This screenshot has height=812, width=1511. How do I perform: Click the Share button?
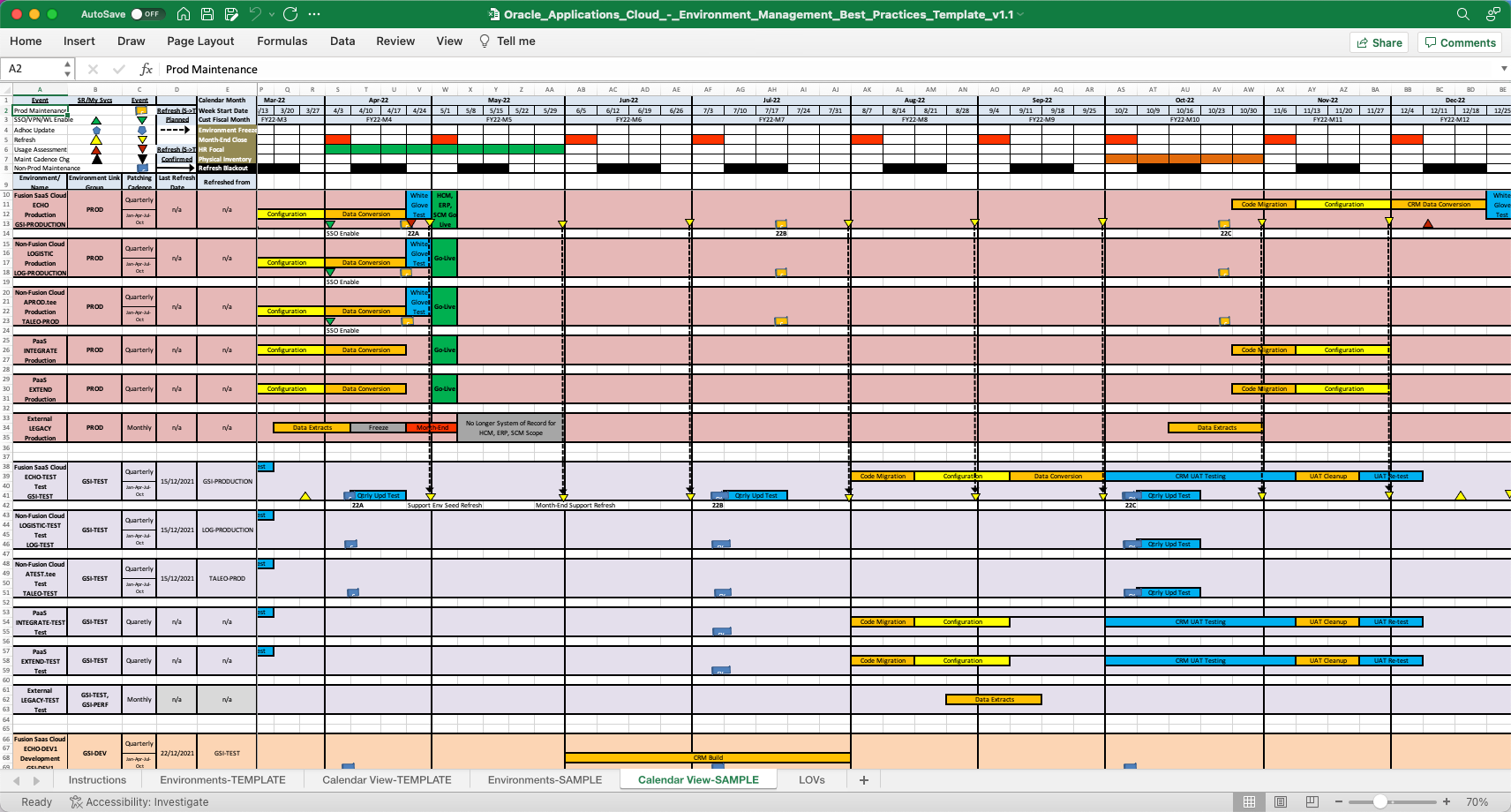tap(1379, 42)
